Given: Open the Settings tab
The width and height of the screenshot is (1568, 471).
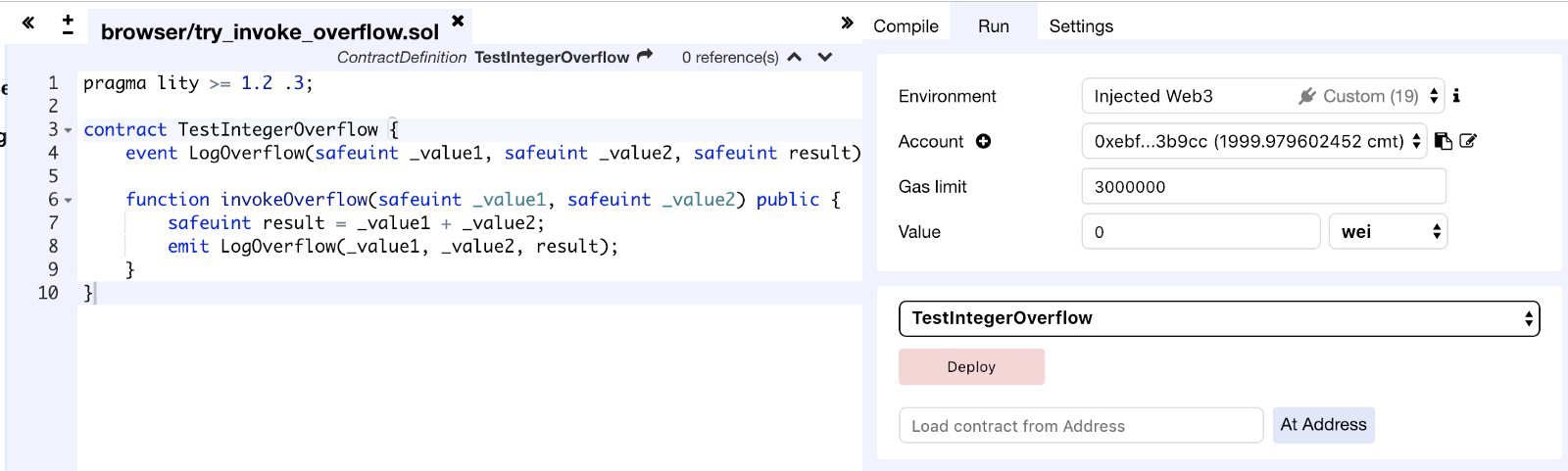Looking at the screenshot, I should pos(1081,26).
